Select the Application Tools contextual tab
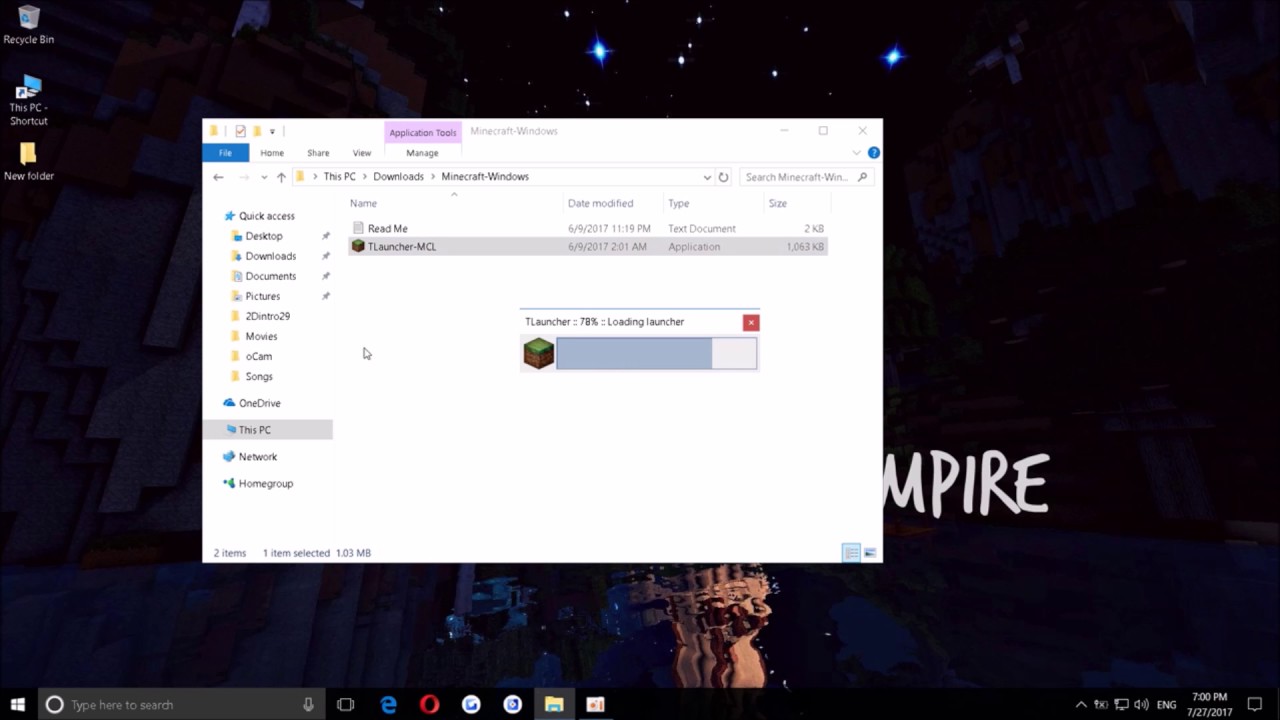The image size is (1280, 720). click(x=423, y=132)
